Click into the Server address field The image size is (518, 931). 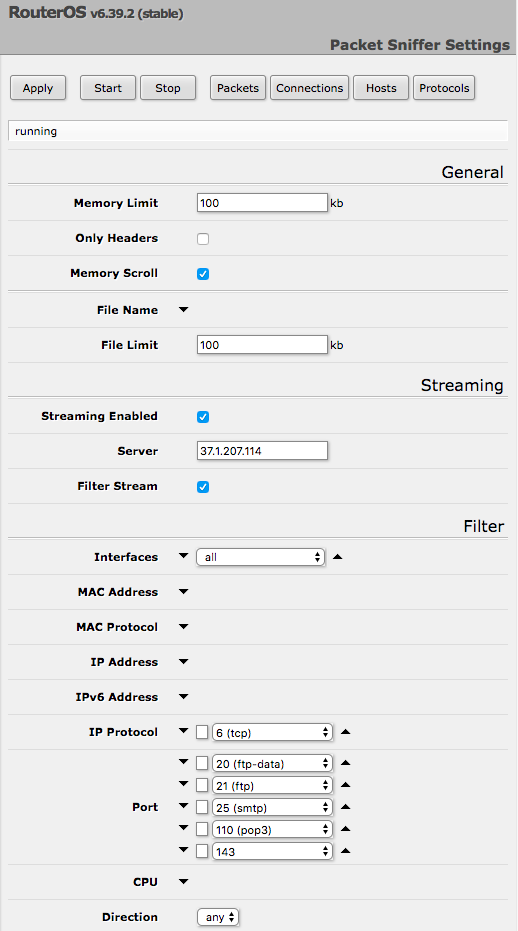click(262, 451)
